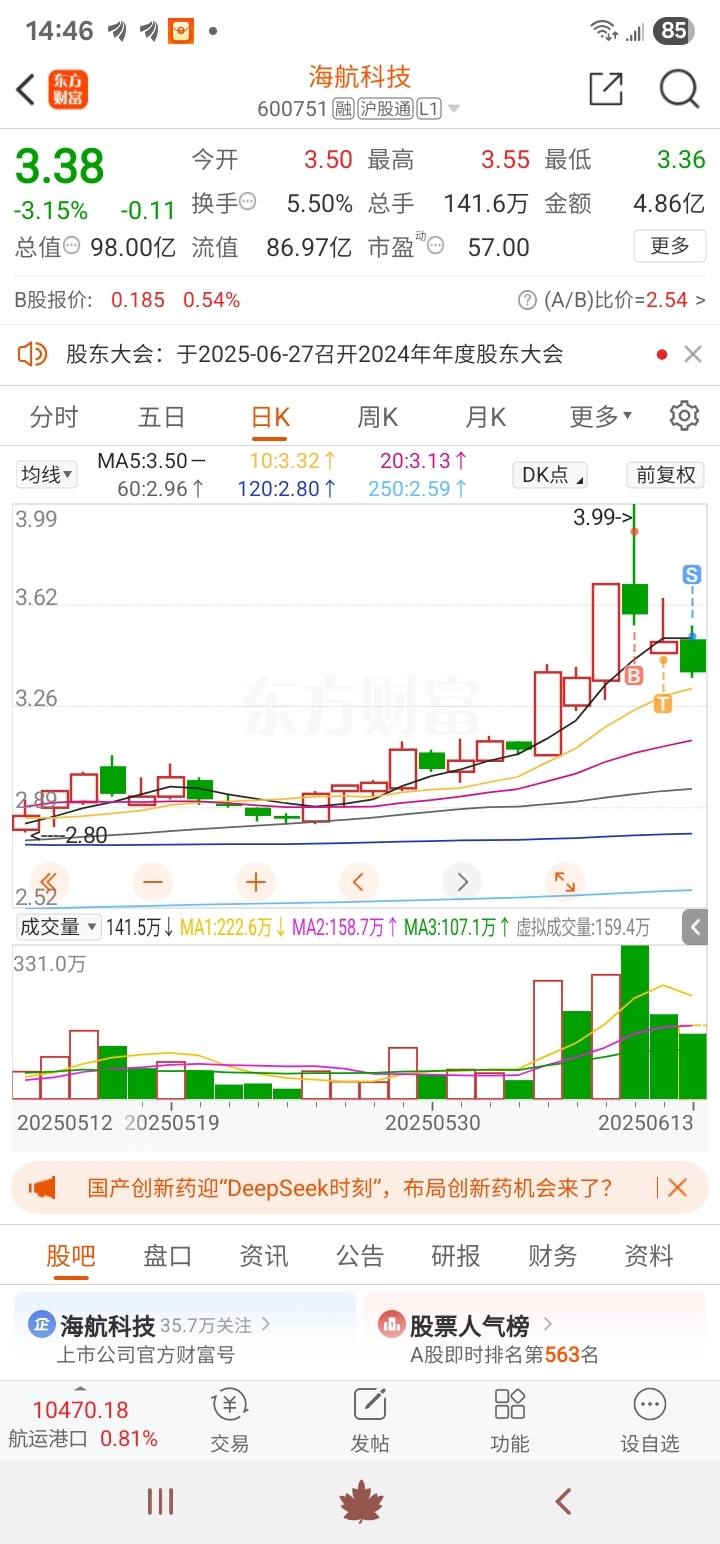Open the 国产创新药 DeepSeek时刻 promo link
The height and width of the screenshot is (1544, 720).
(x=350, y=1188)
